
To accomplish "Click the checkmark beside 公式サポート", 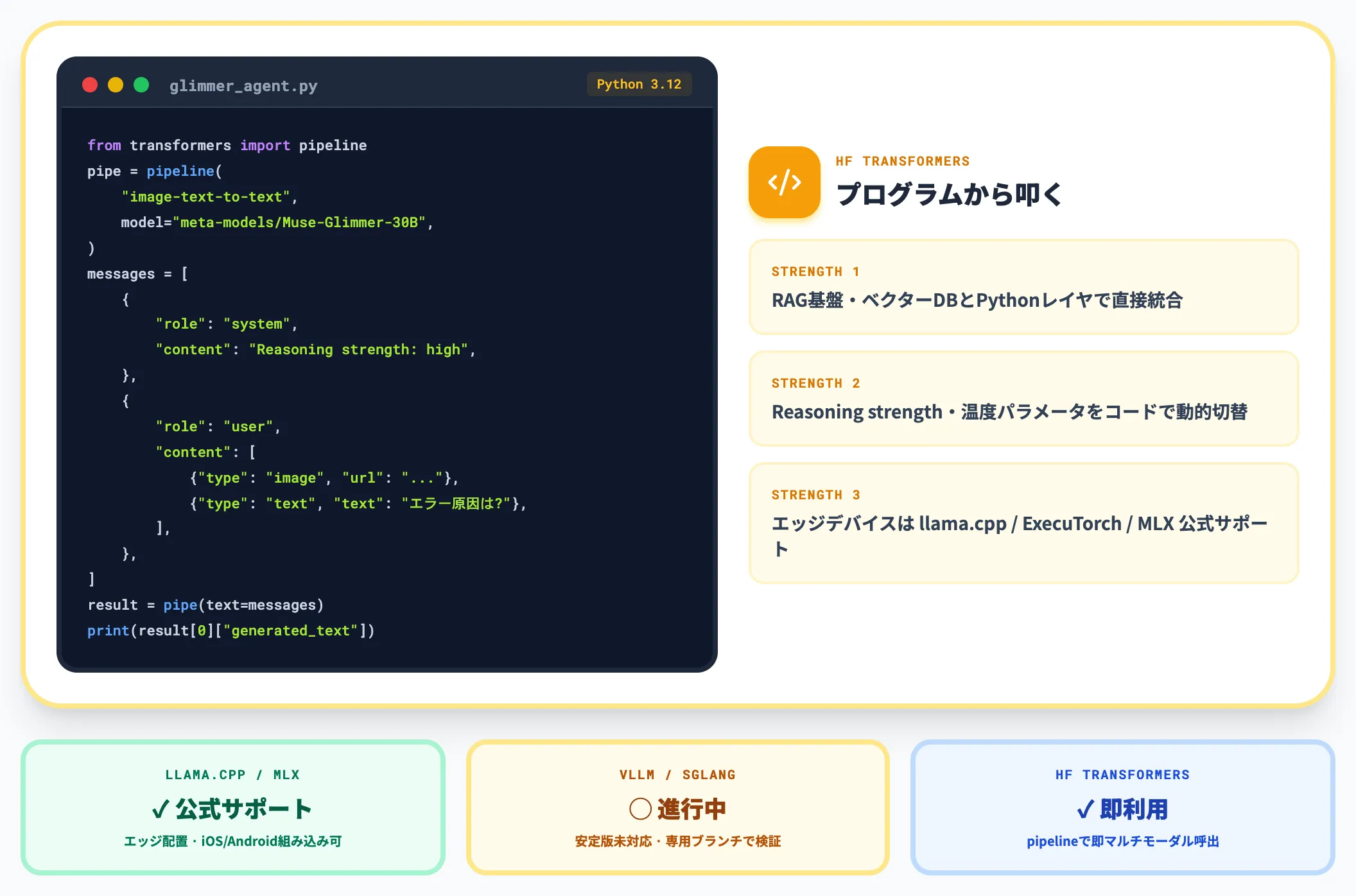I will click(x=161, y=809).
